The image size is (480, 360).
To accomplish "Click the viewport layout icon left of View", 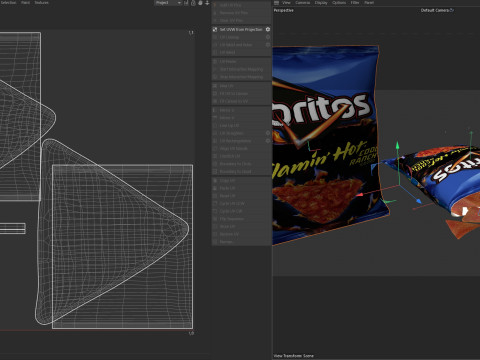I will click(x=276, y=3).
